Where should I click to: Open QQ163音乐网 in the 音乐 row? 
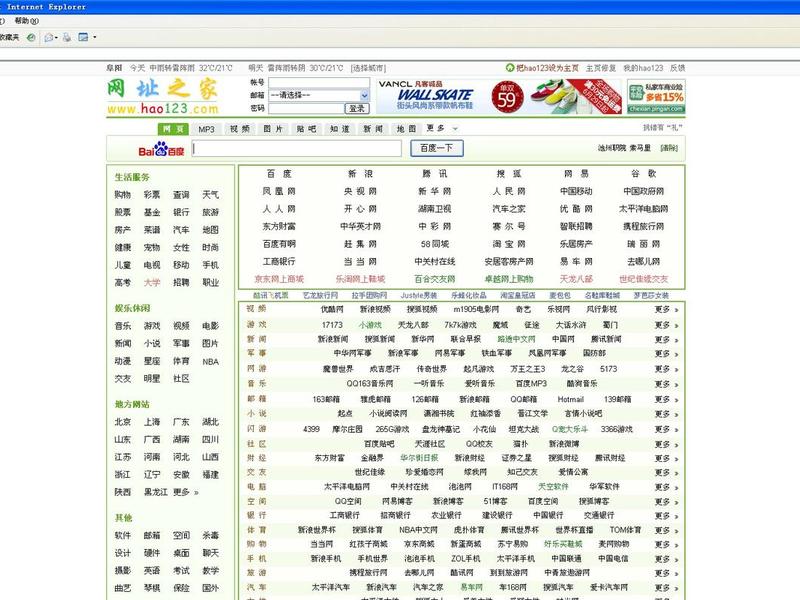tap(370, 384)
